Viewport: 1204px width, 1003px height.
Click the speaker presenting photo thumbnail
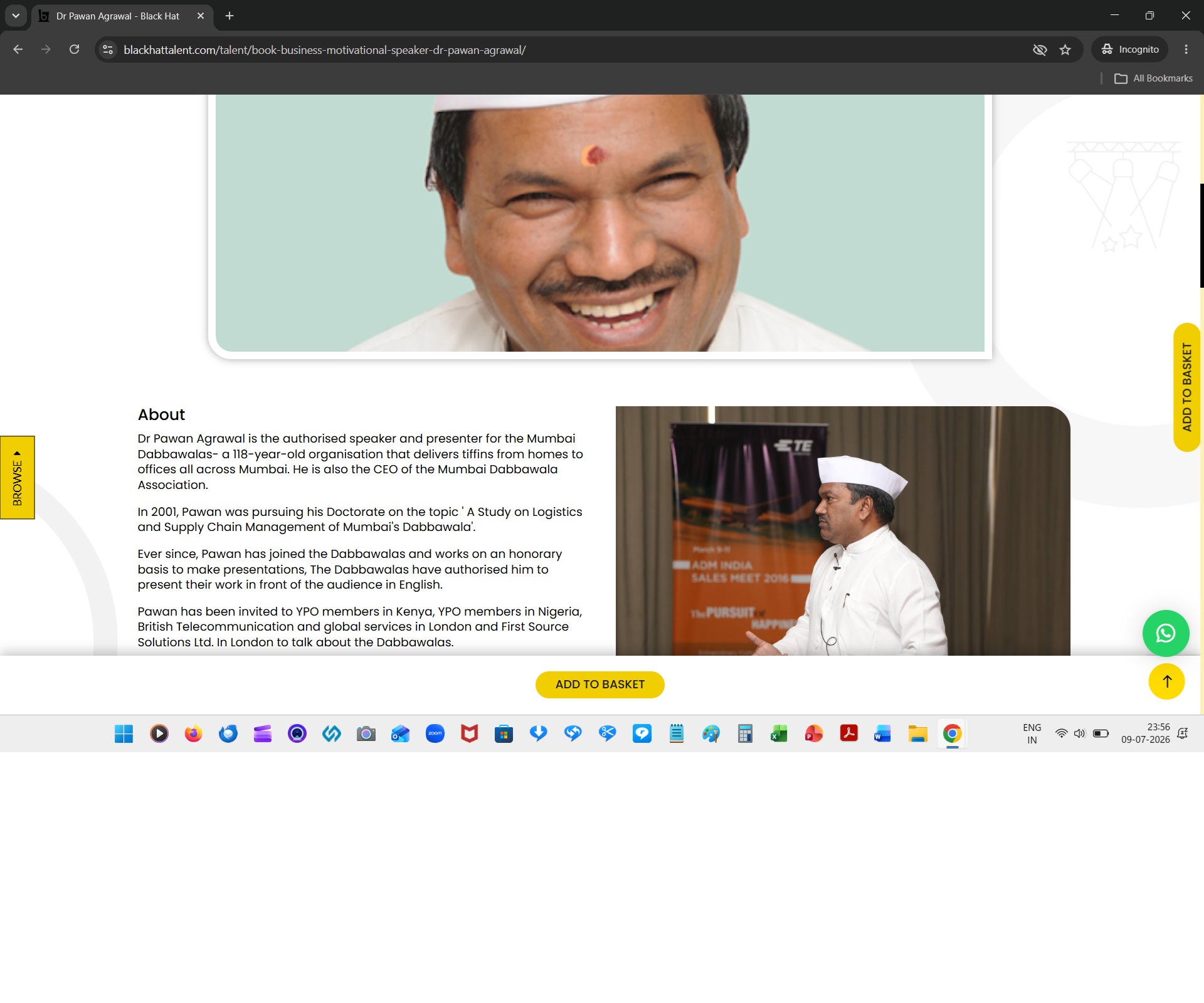pos(843,530)
